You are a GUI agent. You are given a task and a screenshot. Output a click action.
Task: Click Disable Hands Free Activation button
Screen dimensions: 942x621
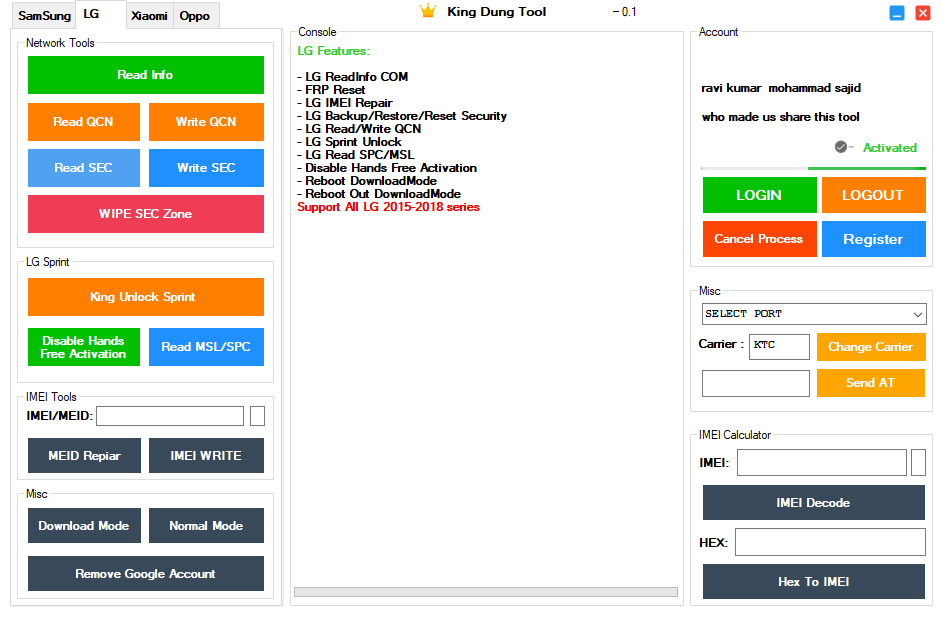84,347
